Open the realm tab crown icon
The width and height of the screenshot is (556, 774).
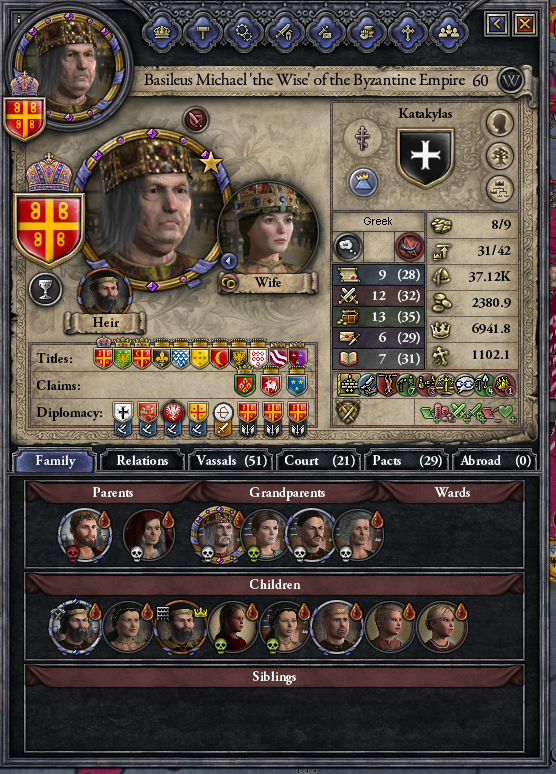point(162,33)
